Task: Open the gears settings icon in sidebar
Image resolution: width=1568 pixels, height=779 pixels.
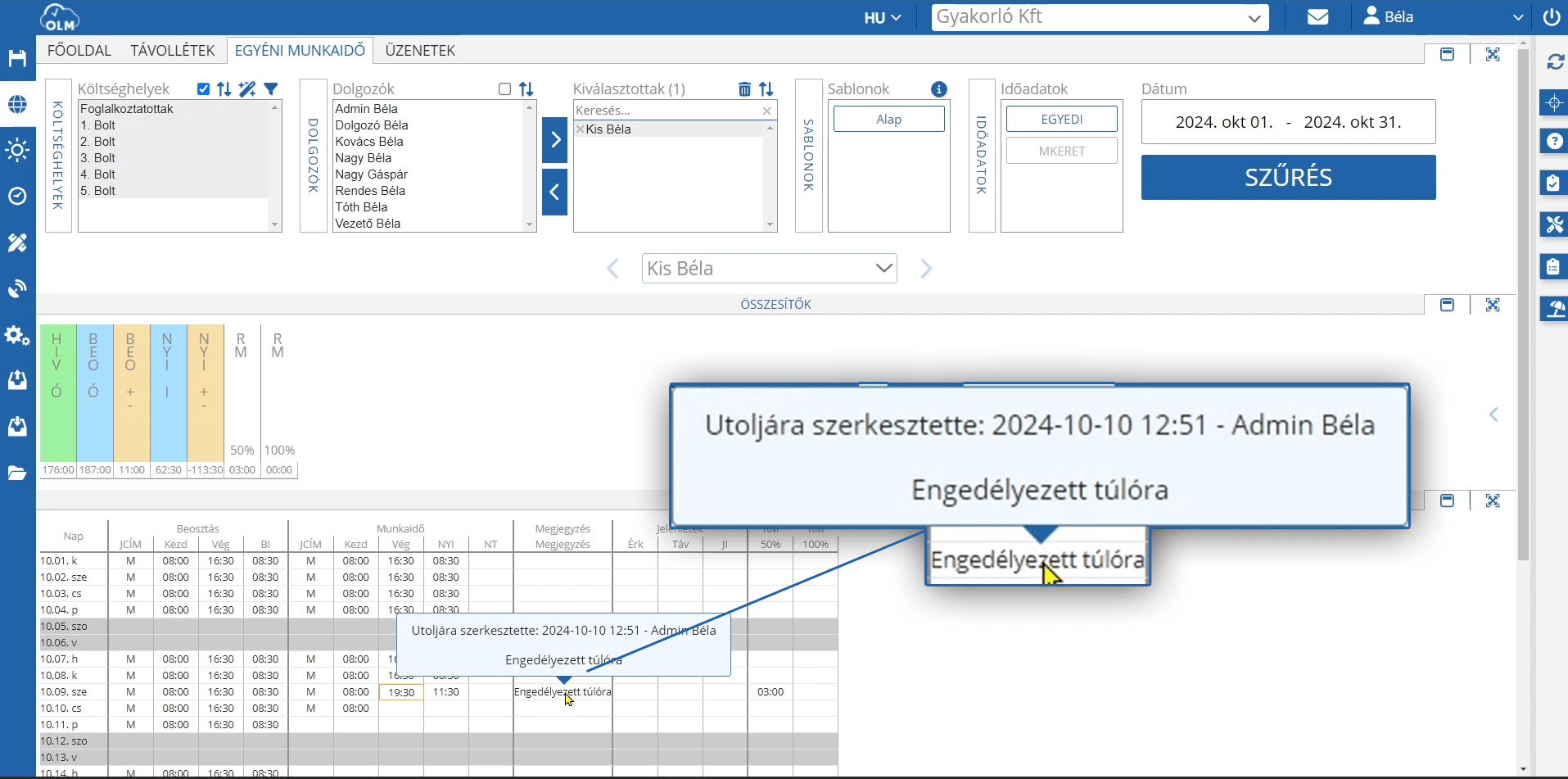Action: pos(17,335)
